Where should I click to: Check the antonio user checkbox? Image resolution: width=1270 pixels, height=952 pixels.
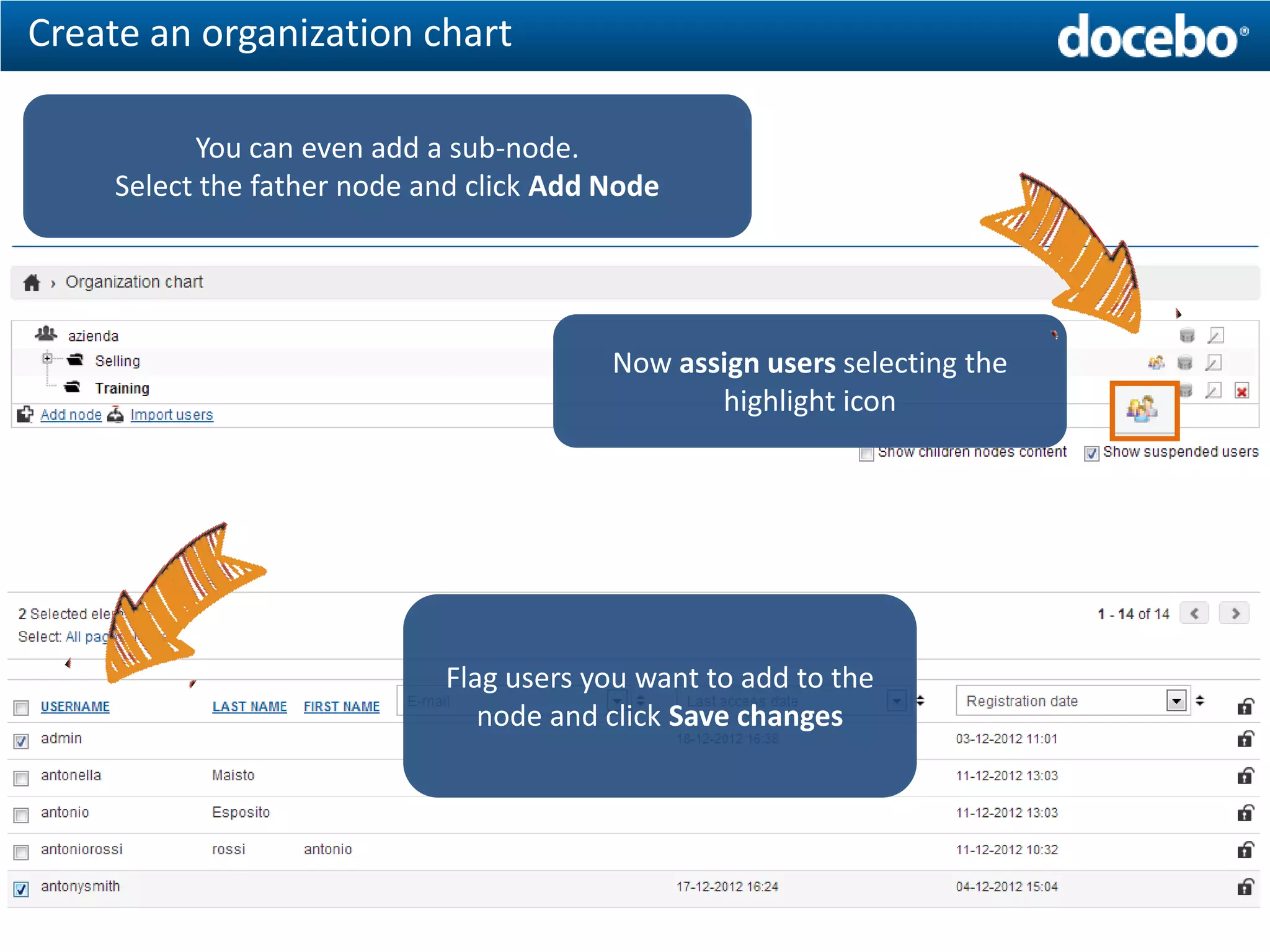coord(21,815)
